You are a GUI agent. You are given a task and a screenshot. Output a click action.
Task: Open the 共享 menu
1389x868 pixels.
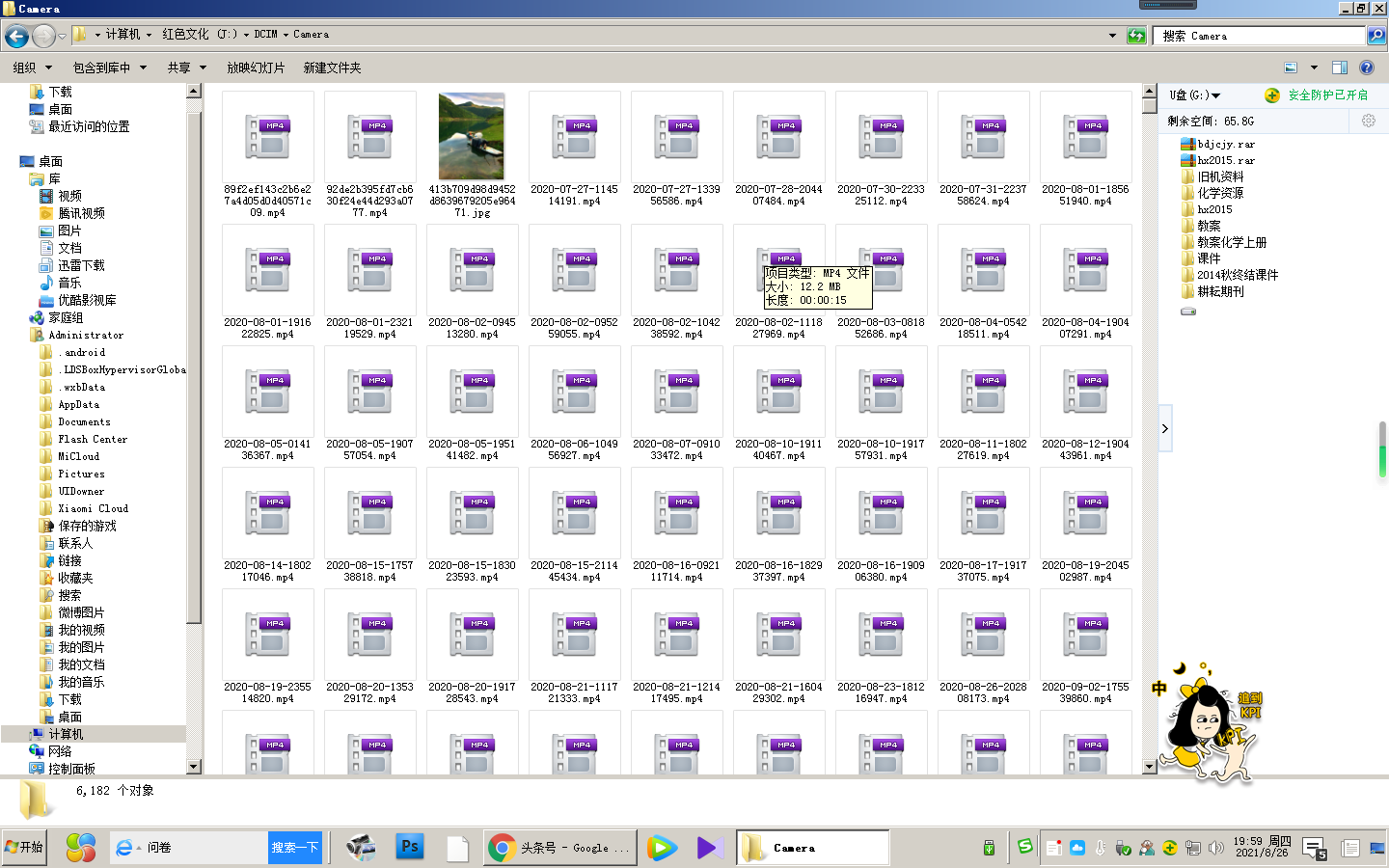click(x=186, y=68)
